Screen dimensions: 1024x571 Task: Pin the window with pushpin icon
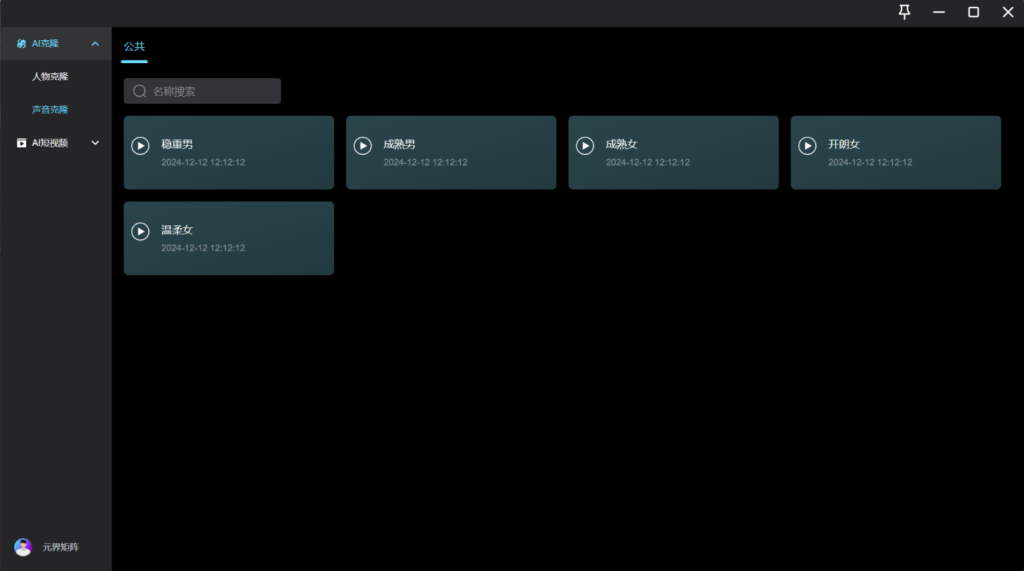coord(904,12)
